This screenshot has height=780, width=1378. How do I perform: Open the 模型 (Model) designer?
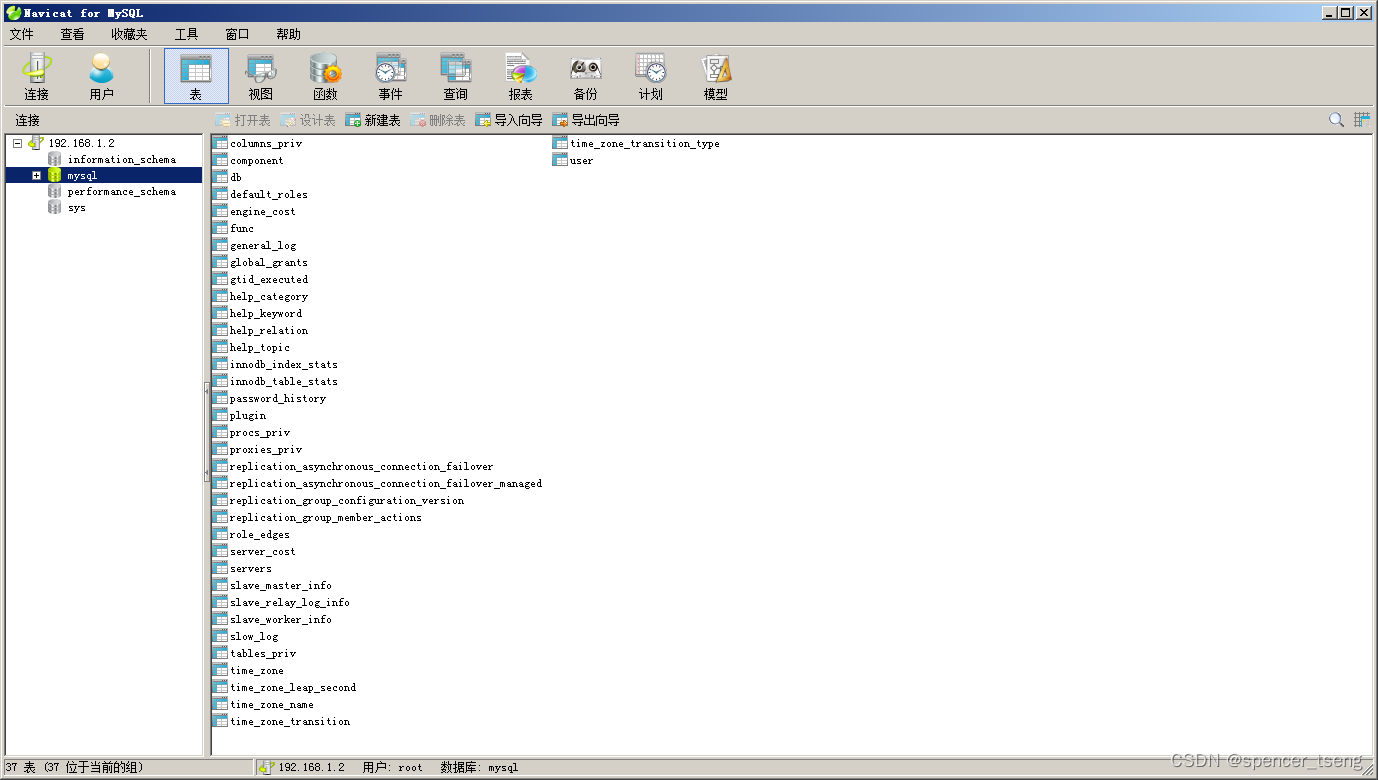tap(716, 75)
